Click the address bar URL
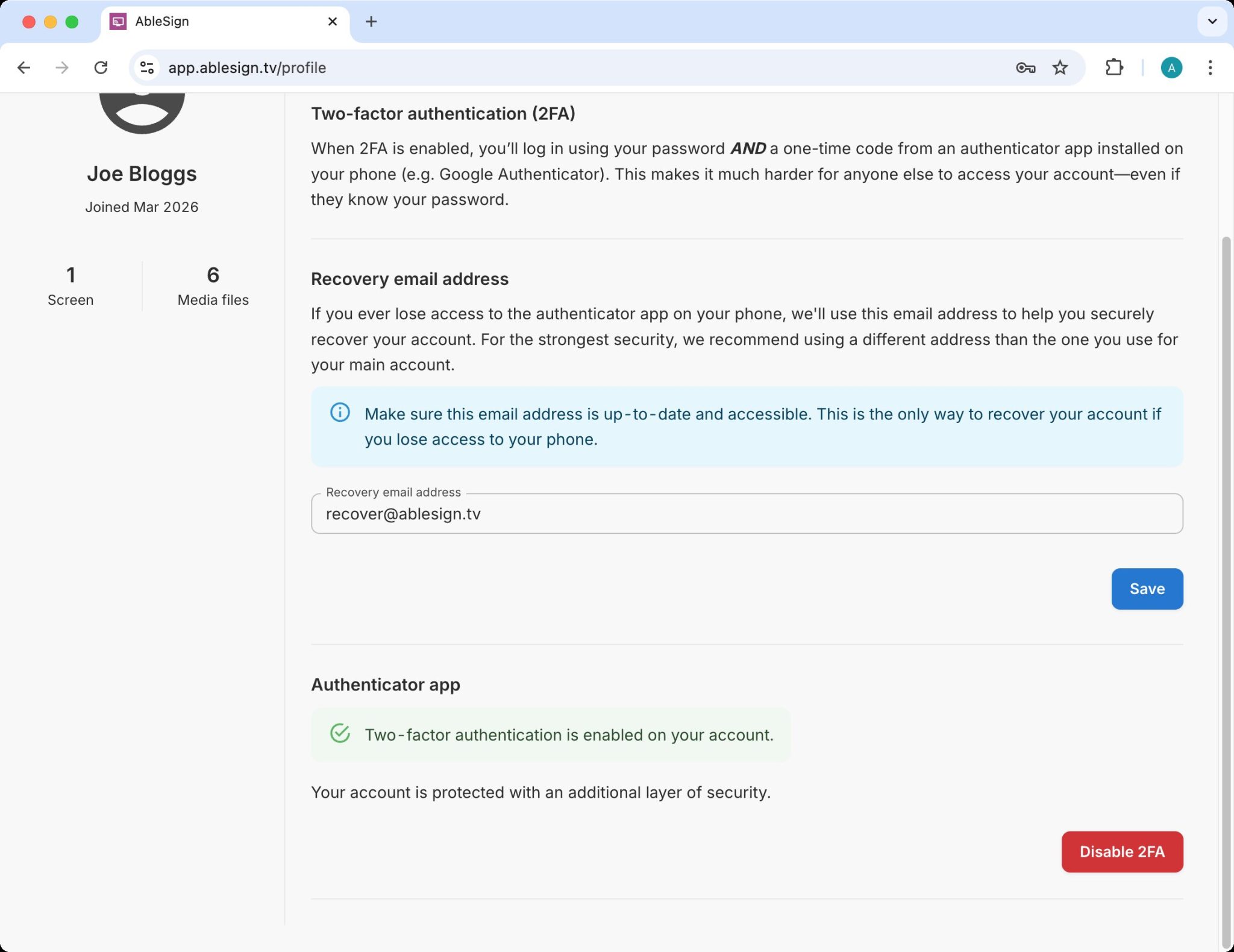Viewport: 1234px width, 952px height. 247,67
